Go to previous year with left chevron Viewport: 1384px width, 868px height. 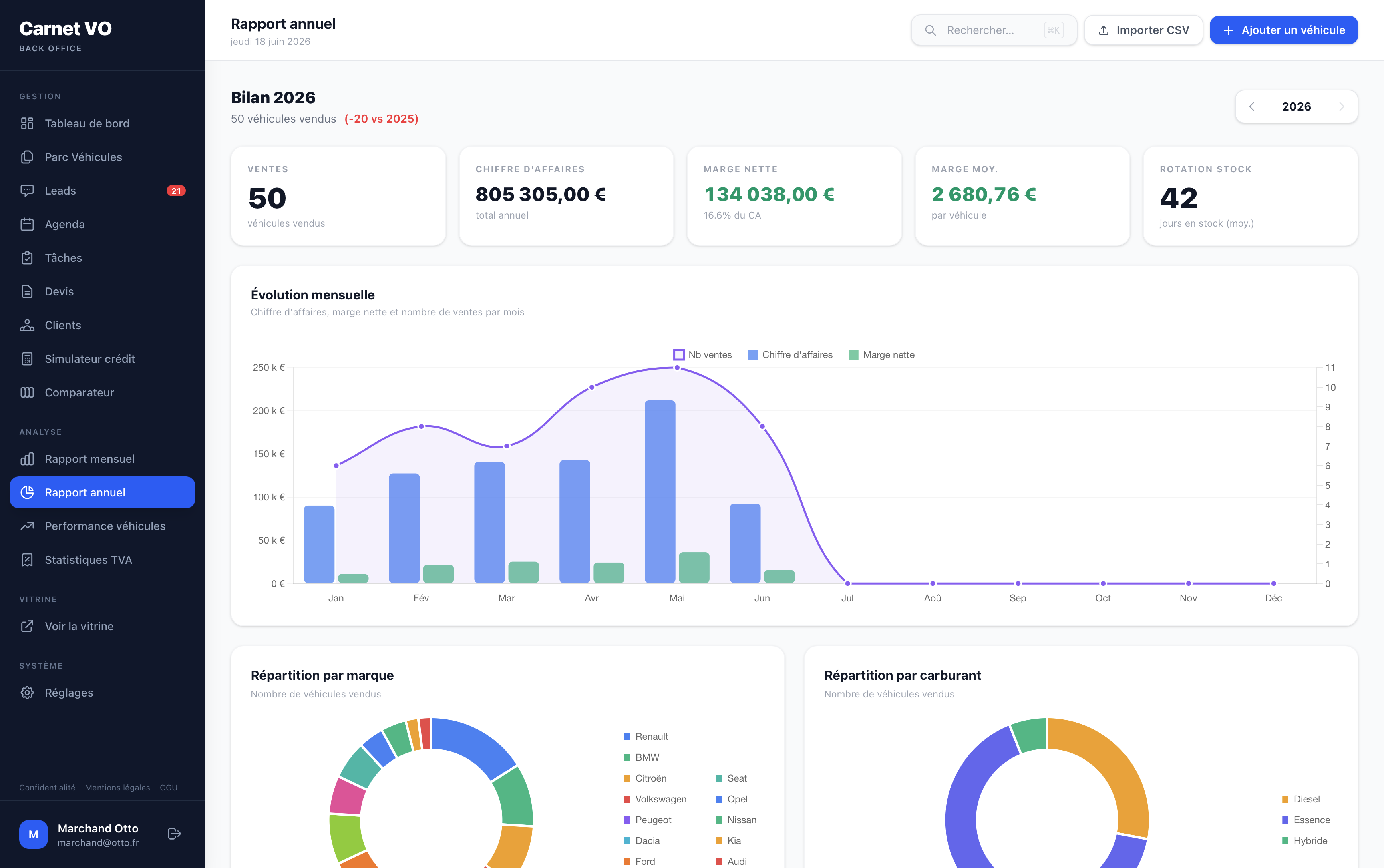(x=1252, y=107)
